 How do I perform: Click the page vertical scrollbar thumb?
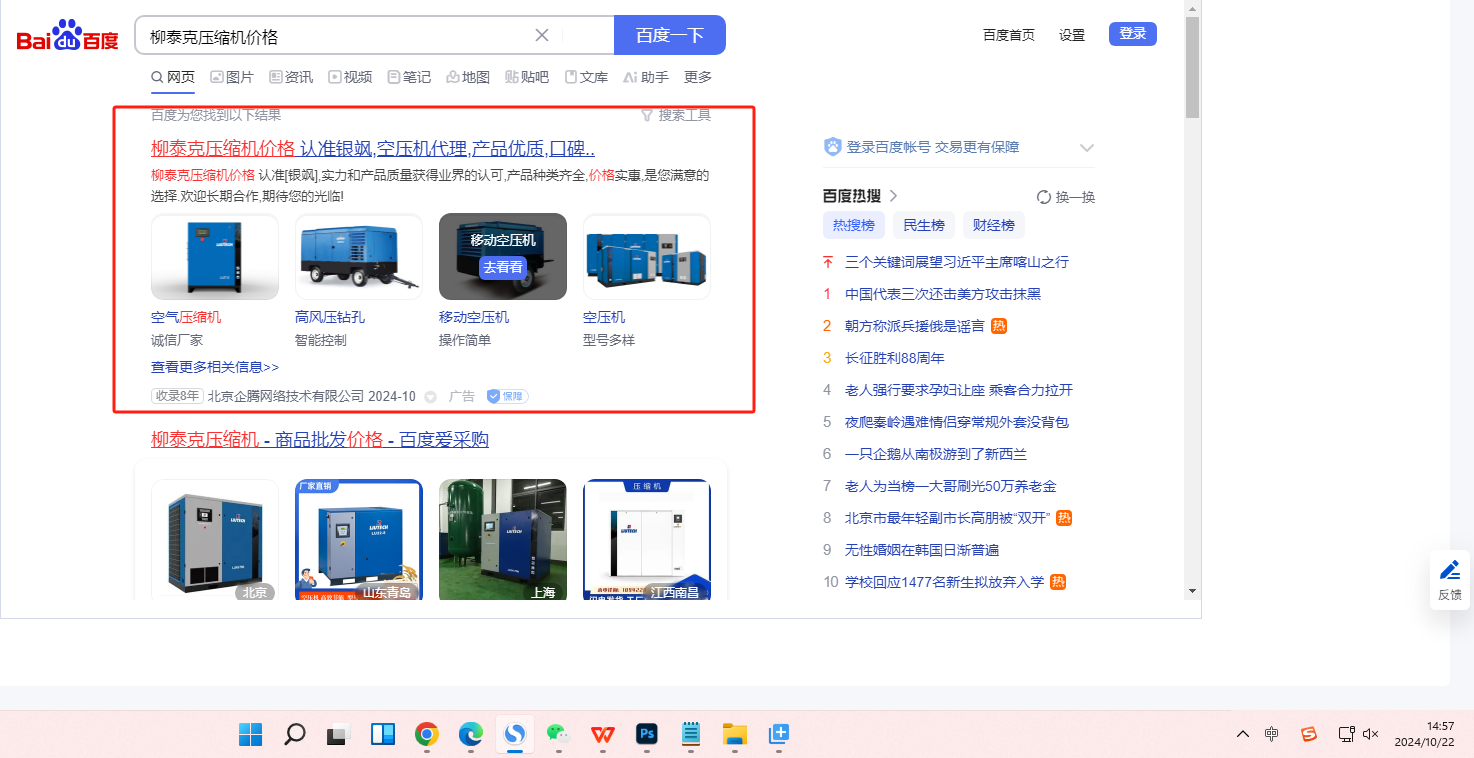click(1192, 67)
